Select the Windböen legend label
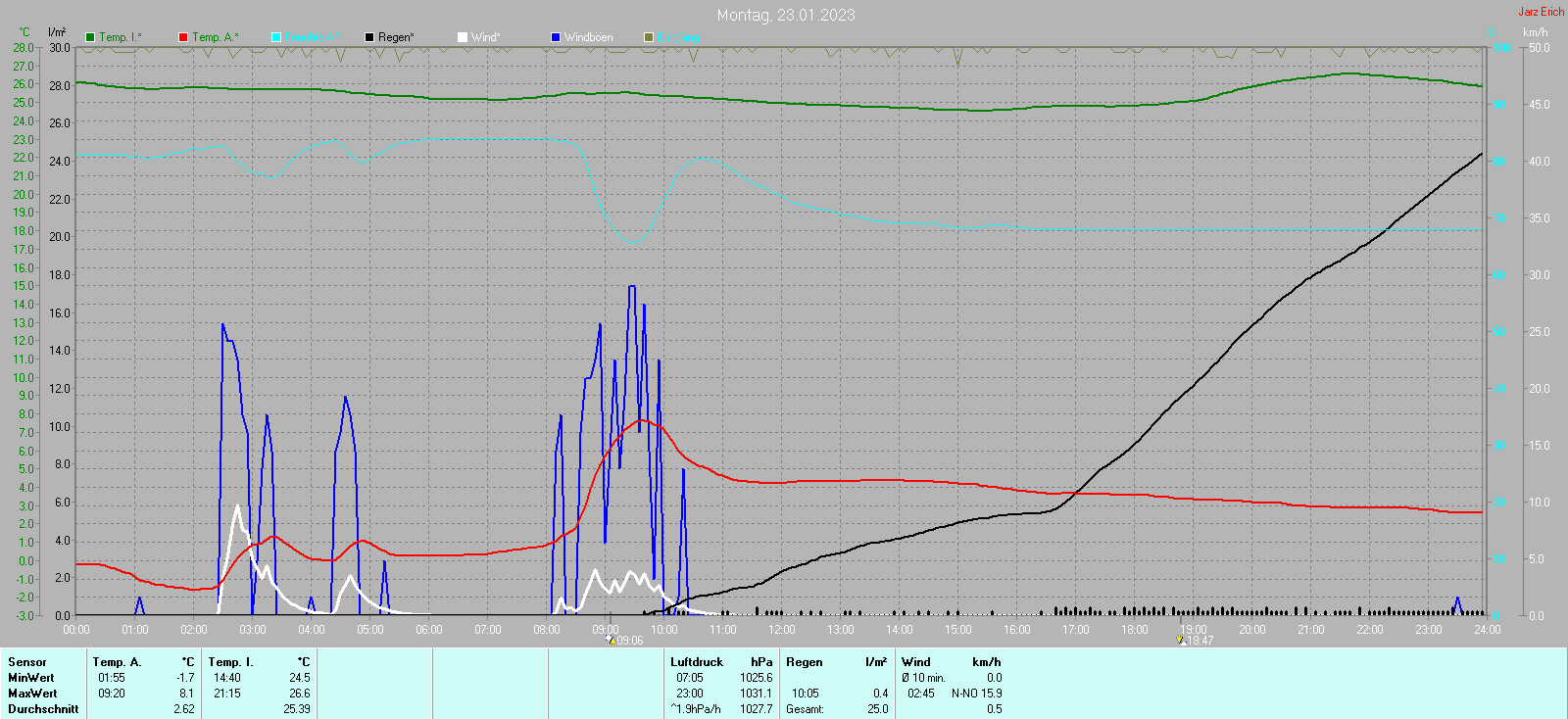The image size is (1568, 719). [x=588, y=37]
